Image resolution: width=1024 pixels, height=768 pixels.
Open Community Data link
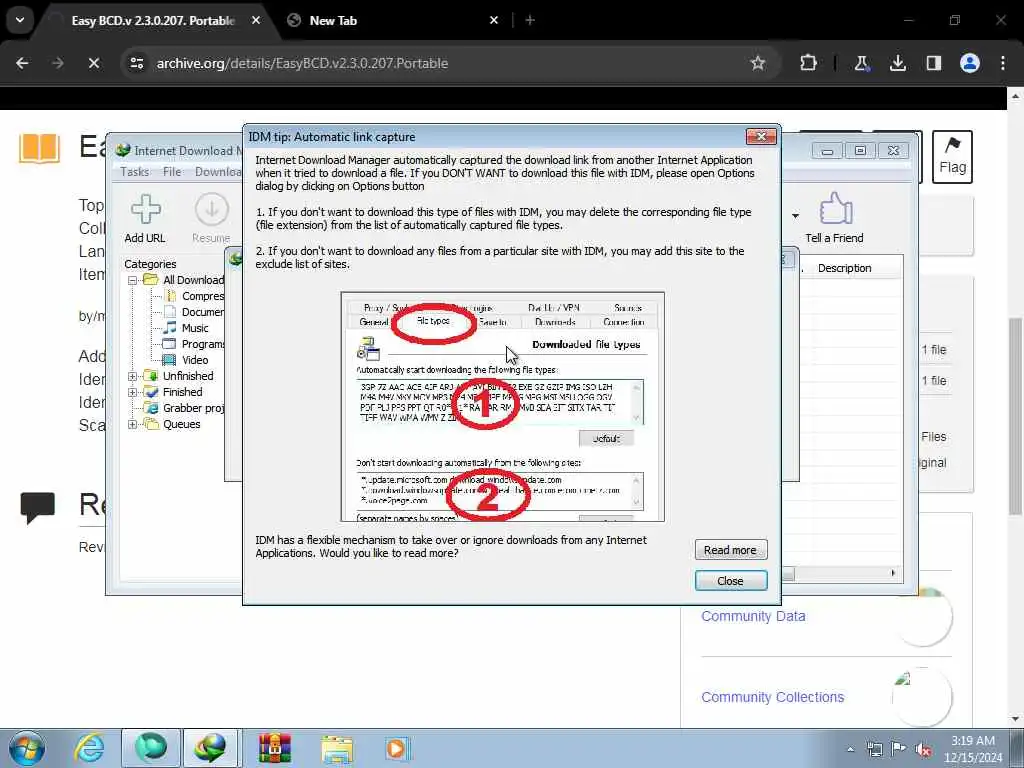[753, 616]
